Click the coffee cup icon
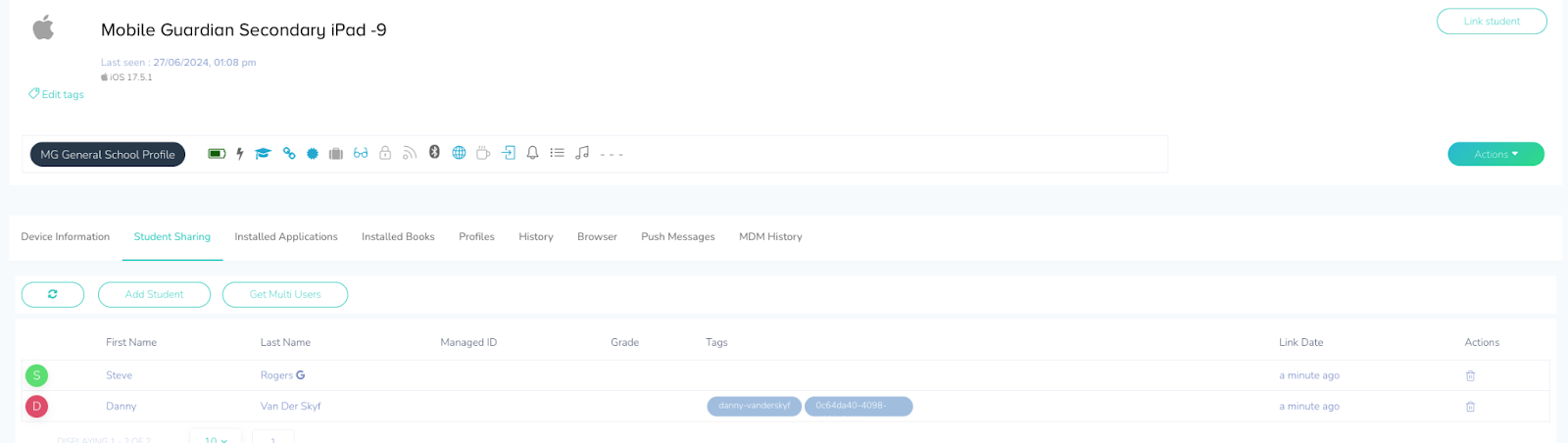Viewport: 1568px width, 443px height. click(483, 153)
